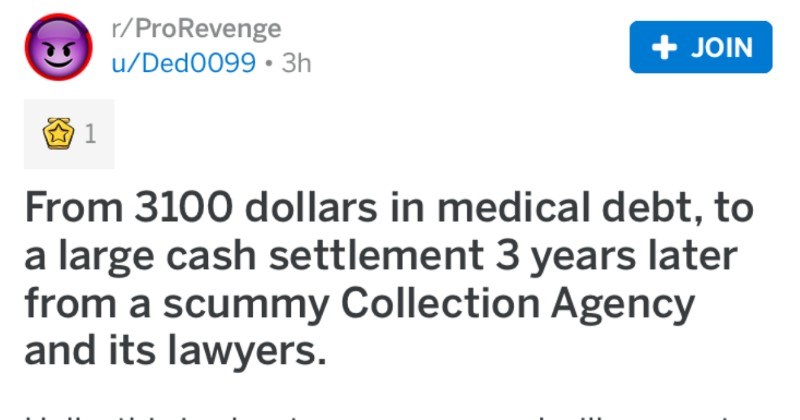Image resolution: width=800 pixels, height=420 pixels.
Task: Click the 3h post timestamp
Action: pos(296,62)
